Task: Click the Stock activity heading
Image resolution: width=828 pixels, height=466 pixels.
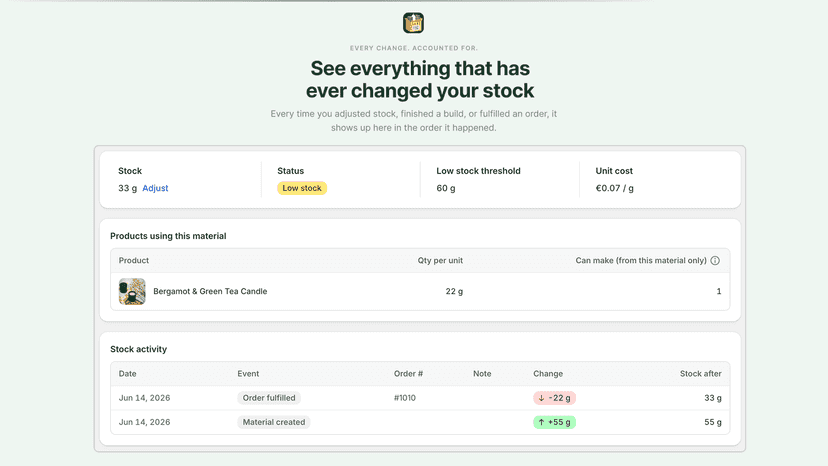Action: [x=138, y=349]
